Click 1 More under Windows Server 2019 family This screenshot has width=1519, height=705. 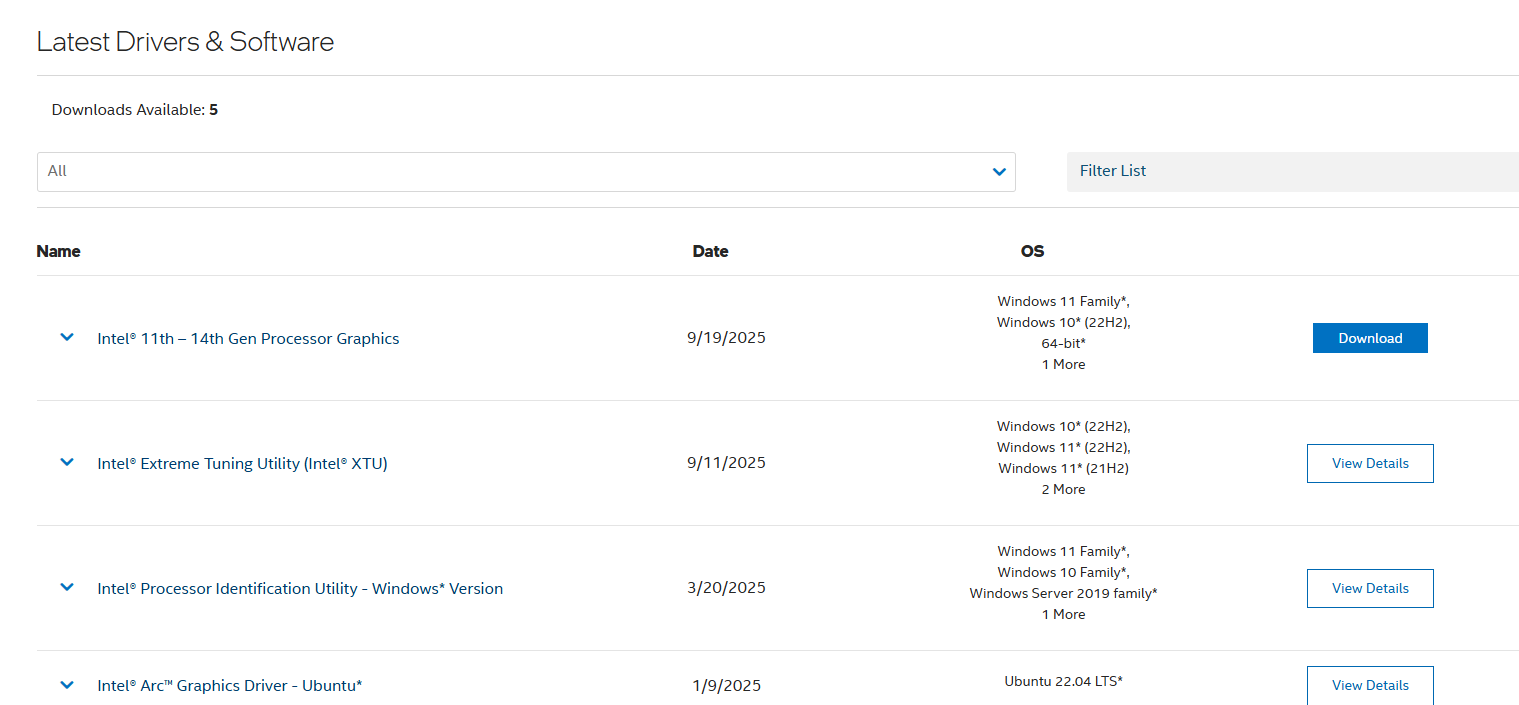(1063, 615)
